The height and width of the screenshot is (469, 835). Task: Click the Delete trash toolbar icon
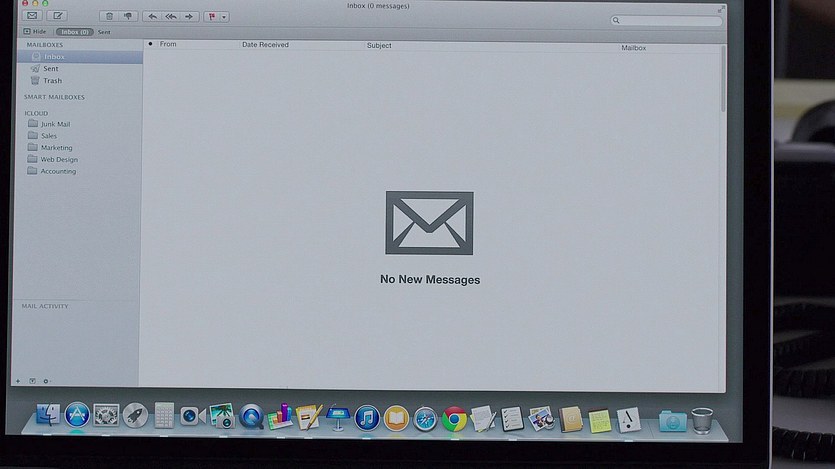108,16
